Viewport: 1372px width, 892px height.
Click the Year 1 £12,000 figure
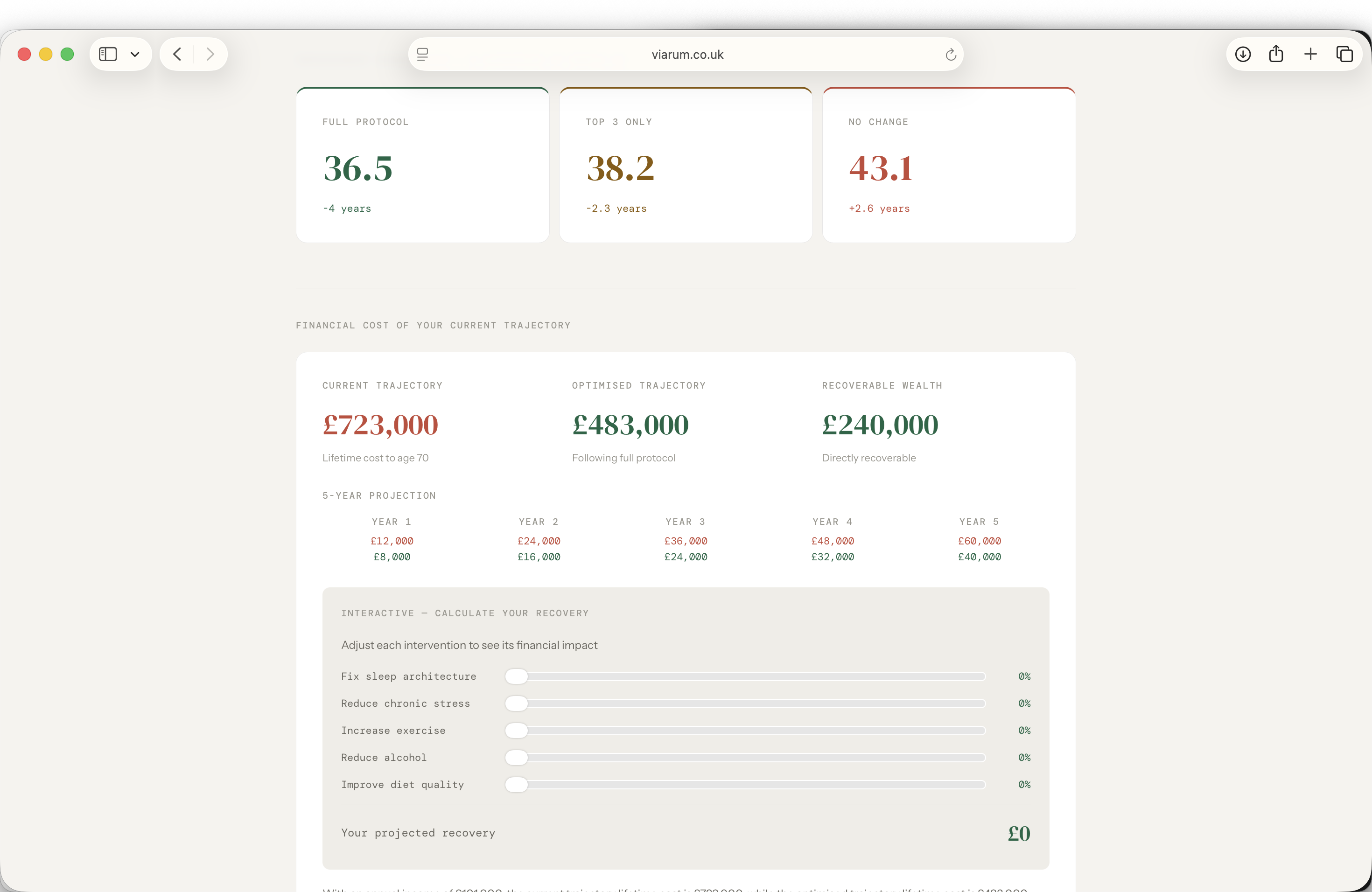pyautogui.click(x=392, y=541)
